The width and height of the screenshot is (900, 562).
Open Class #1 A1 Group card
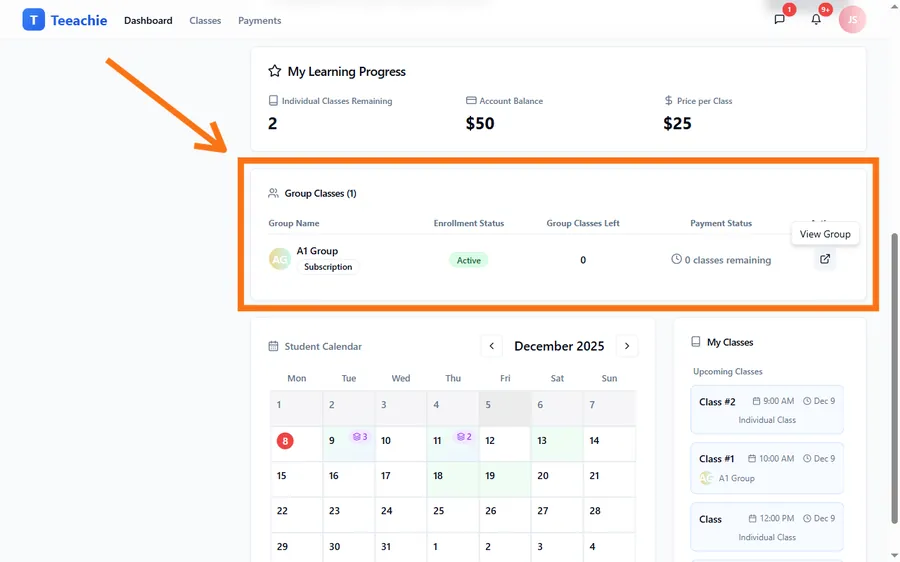coord(766,468)
